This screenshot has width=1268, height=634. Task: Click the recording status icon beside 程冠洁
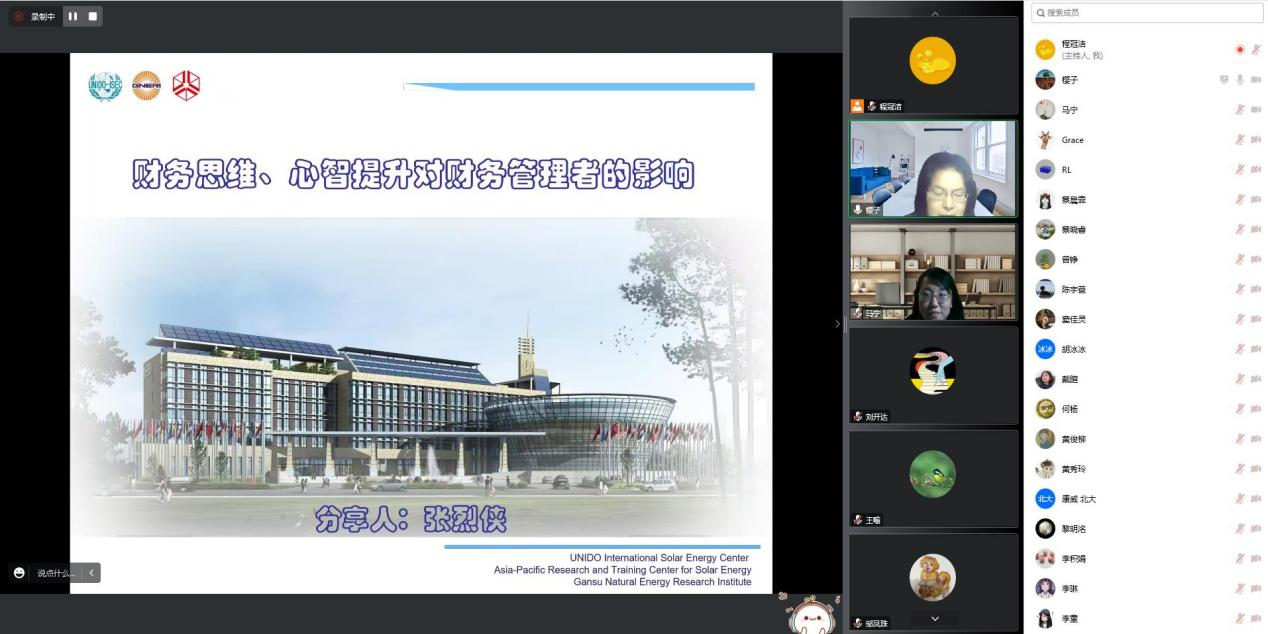tap(1240, 49)
